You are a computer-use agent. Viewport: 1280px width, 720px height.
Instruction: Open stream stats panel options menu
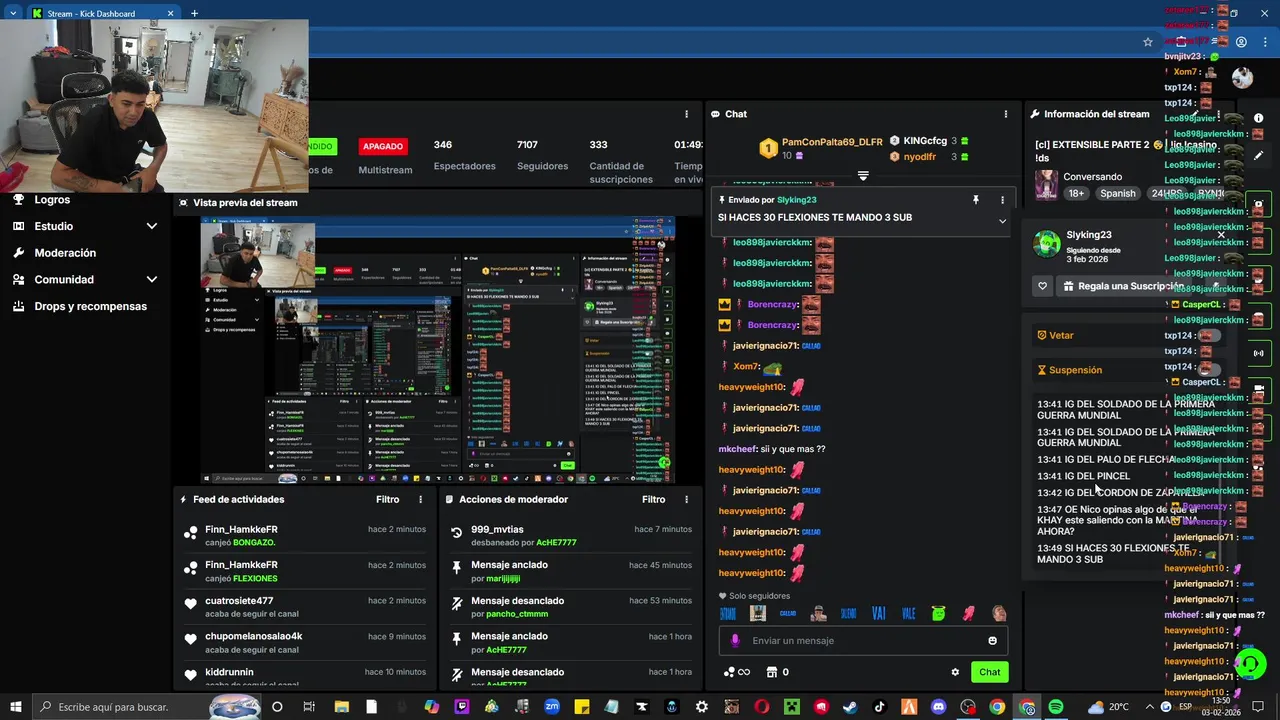[686, 114]
